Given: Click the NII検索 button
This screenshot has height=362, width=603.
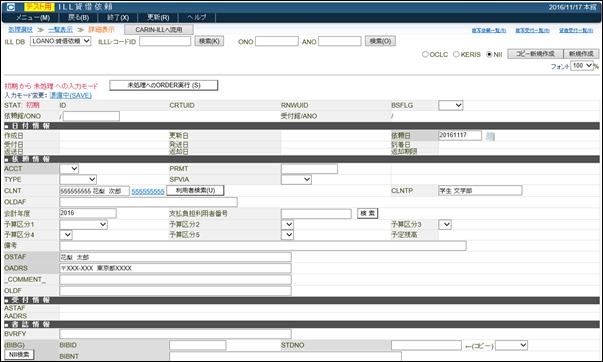Looking at the screenshot, I should coord(19,354).
